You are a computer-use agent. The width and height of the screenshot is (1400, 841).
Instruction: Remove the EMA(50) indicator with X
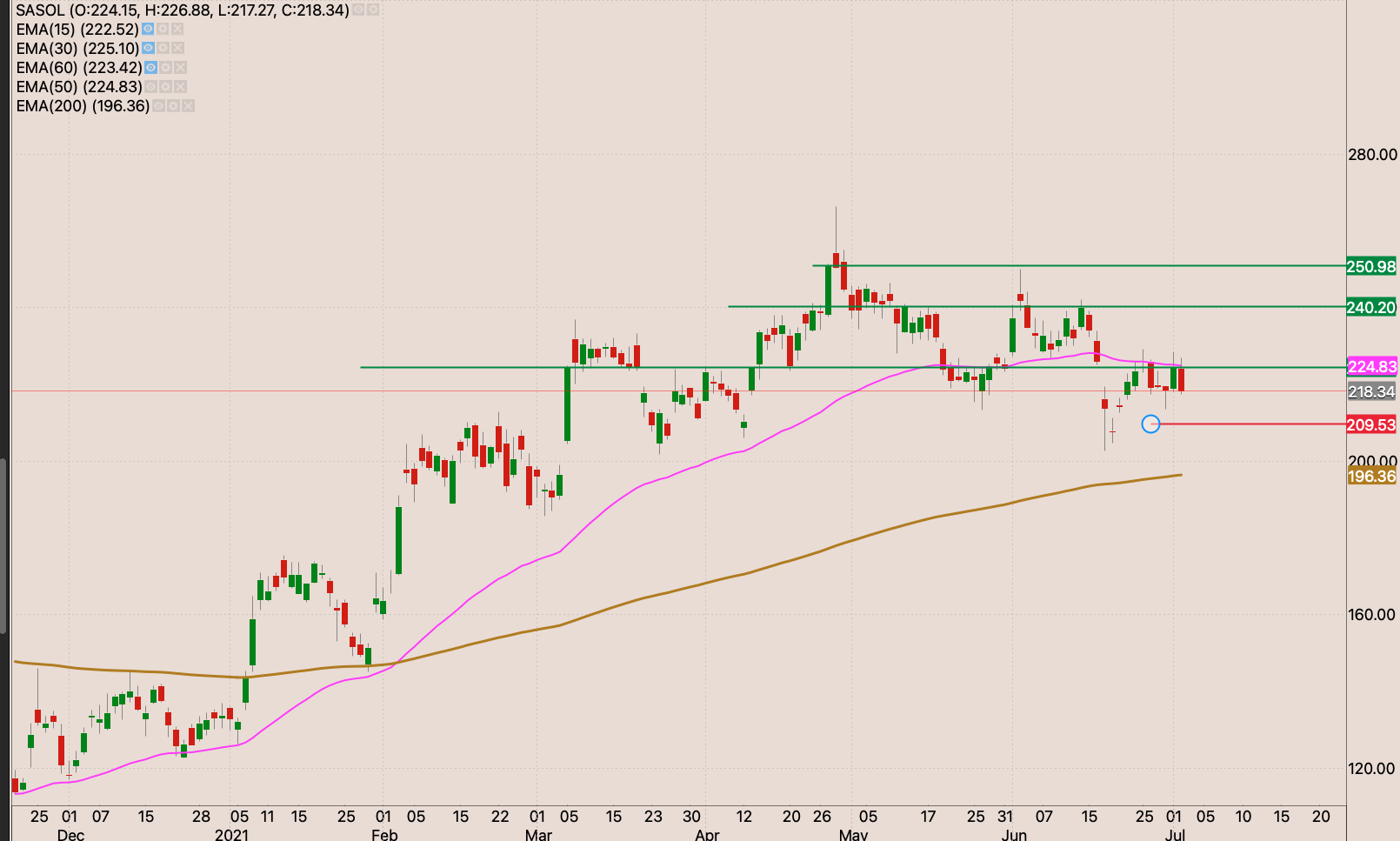pos(180,86)
